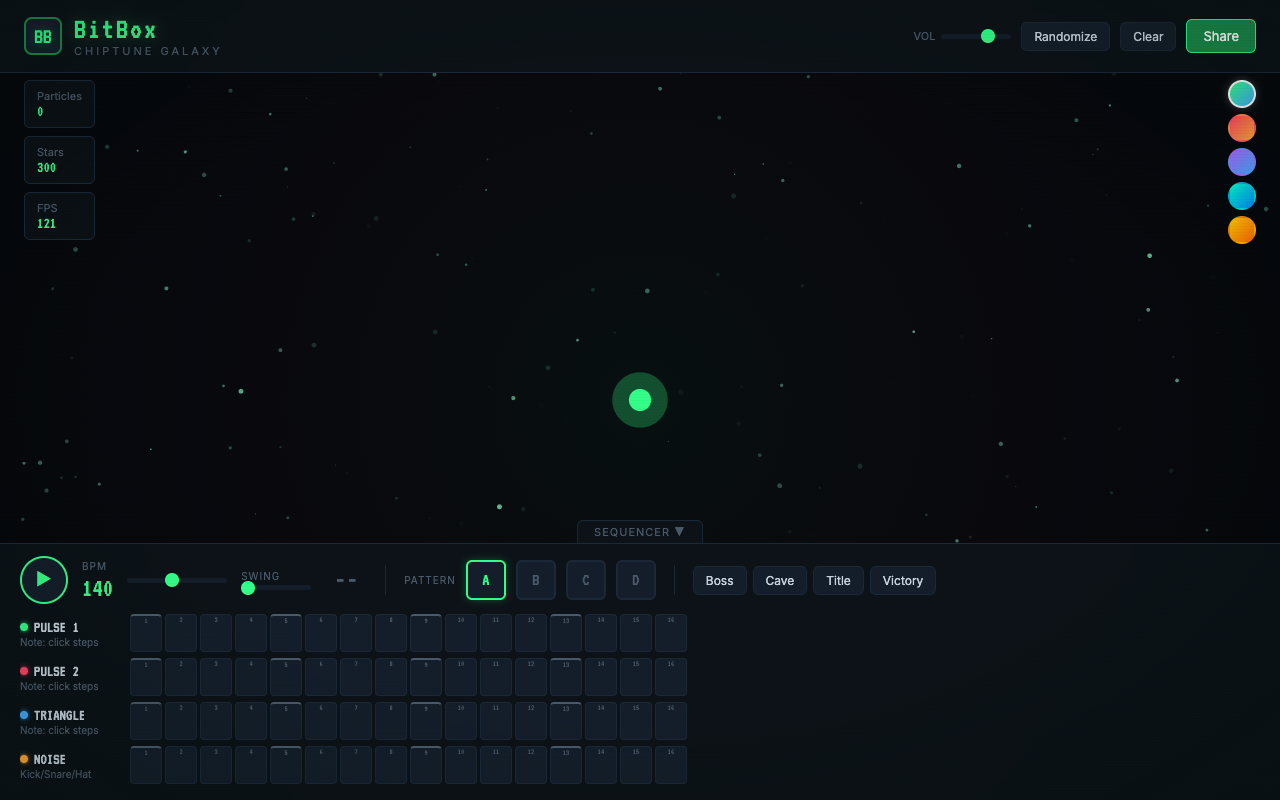The height and width of the screenshot is (800, 1280).
Task: Toggle step 16 on Noise track
Action: tap(671, 765)
